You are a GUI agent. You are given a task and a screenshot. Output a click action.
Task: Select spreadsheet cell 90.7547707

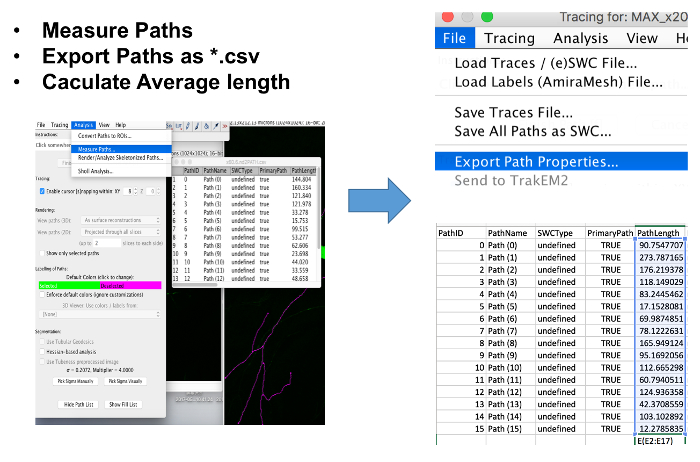tap(660, 245)
